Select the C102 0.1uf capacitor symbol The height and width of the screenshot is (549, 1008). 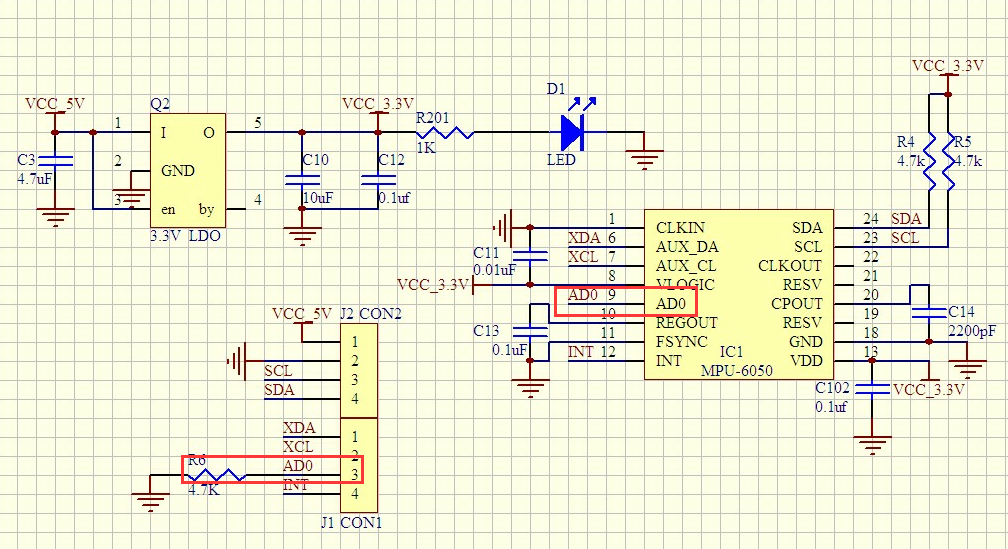[x=872, y=389]
